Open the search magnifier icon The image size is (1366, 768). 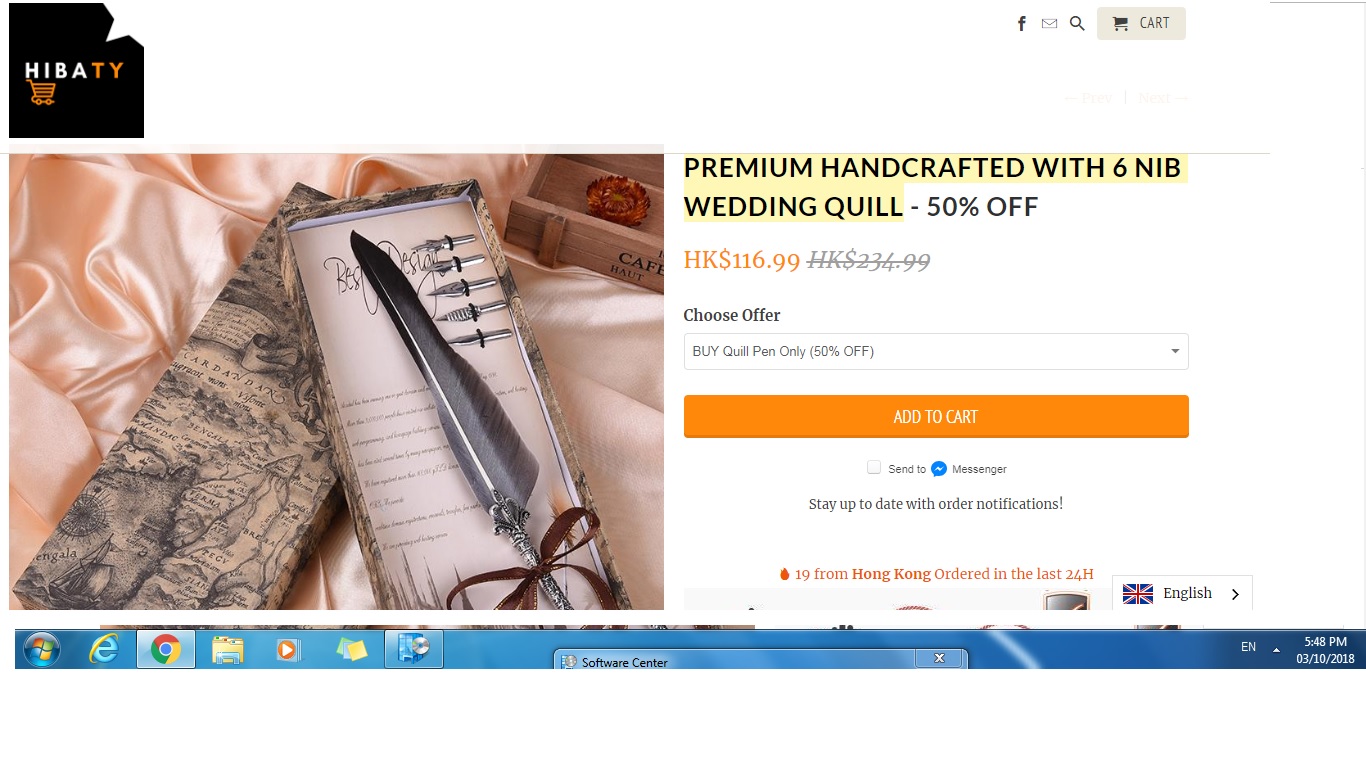[x=1077, y=24]
